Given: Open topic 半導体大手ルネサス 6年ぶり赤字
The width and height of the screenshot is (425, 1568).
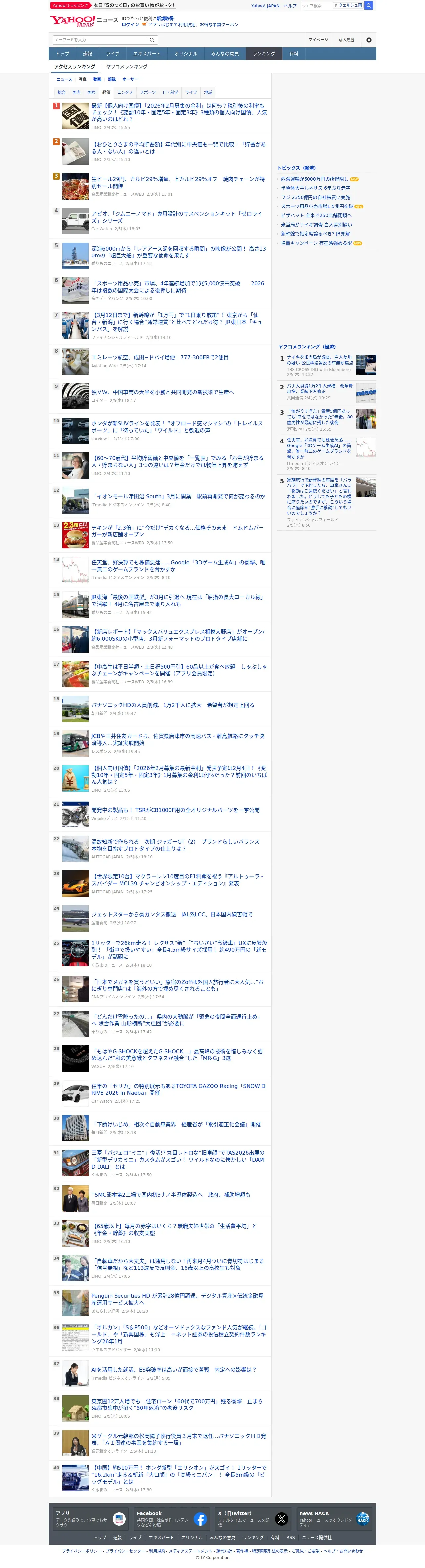Looking at the screenshot, I should [x=315, y=188].
